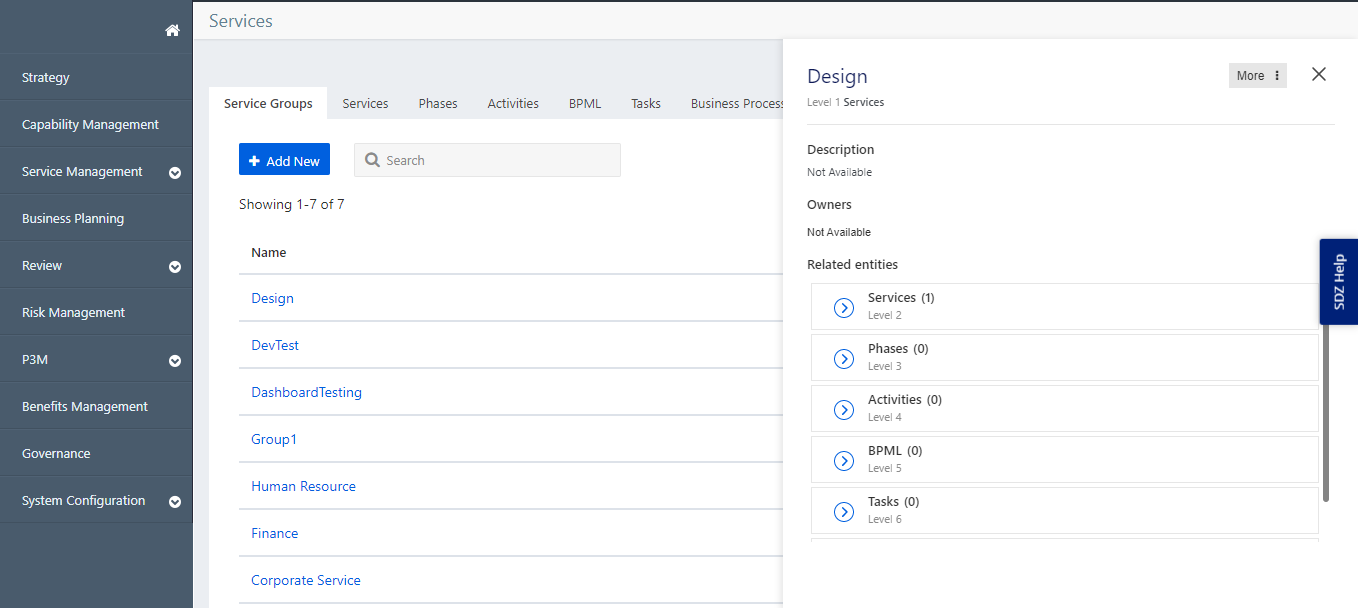Click the Services (1) entity label
The height and width of the screenshot is (608, 1358).
pyautogui.click(x=901, y=298)
